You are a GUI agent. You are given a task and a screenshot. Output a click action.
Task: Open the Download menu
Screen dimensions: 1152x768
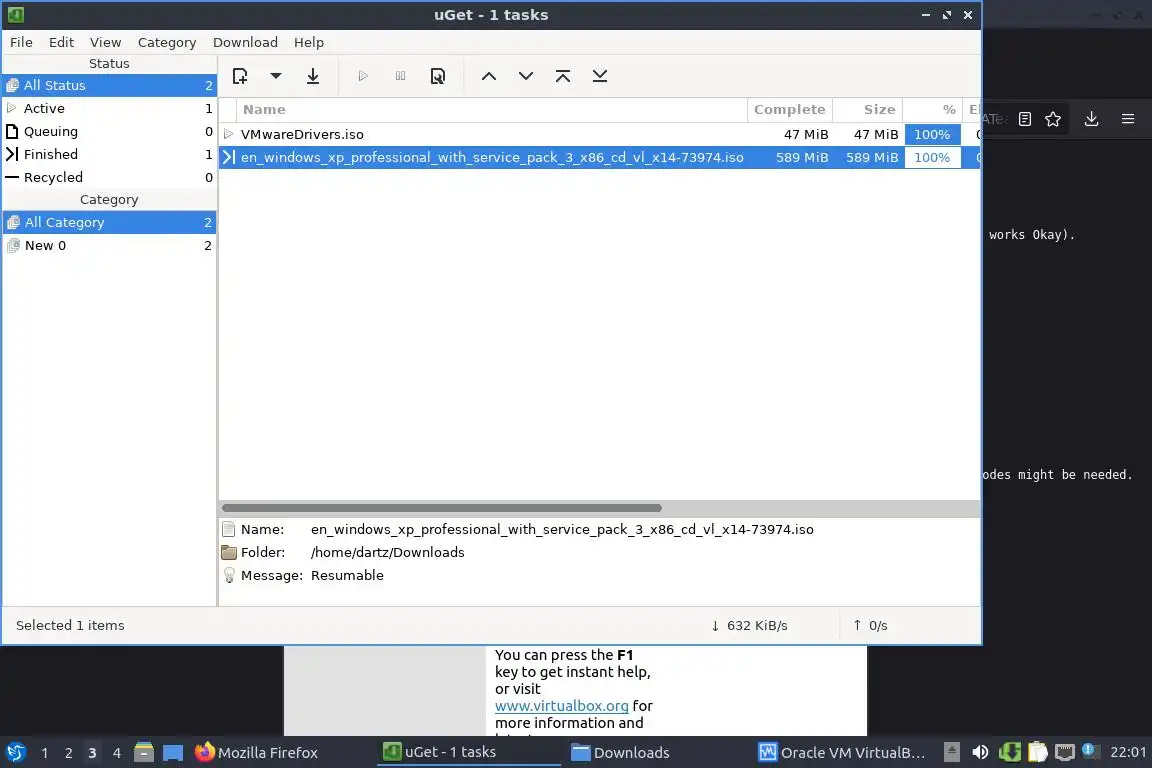point(245,43)
